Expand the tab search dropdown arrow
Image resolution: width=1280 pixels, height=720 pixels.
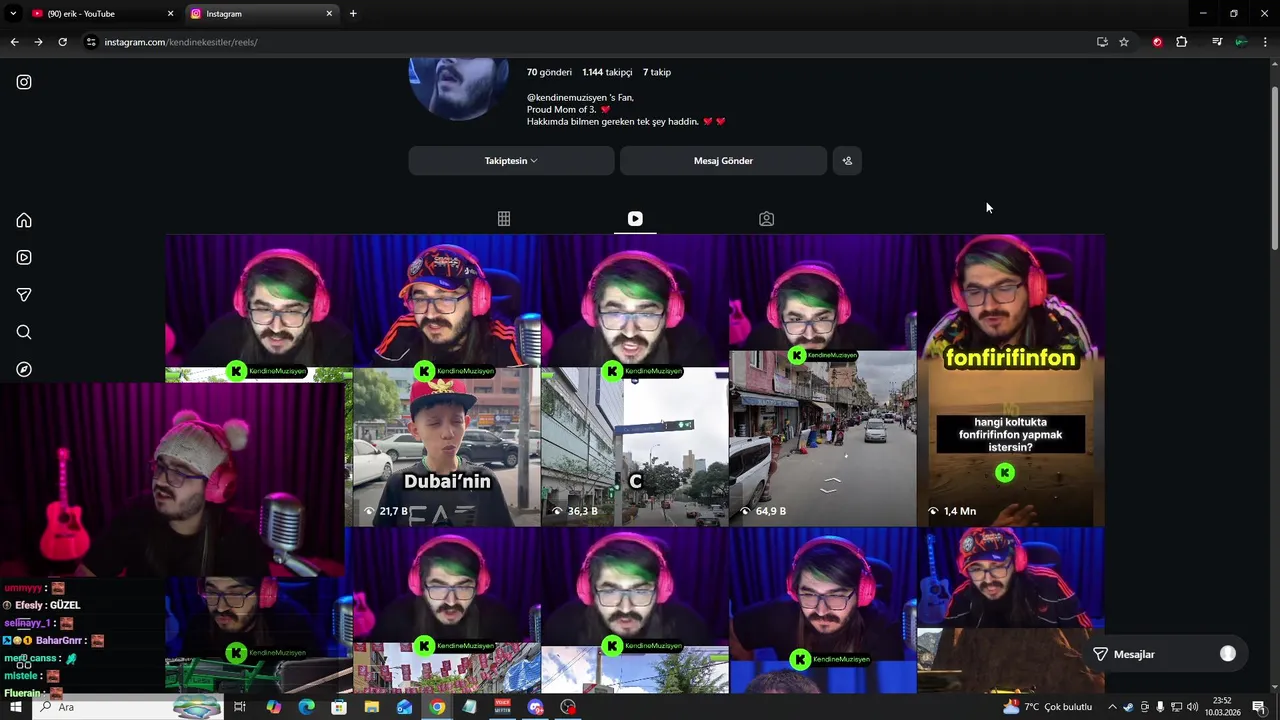click(x=13, y=14)
